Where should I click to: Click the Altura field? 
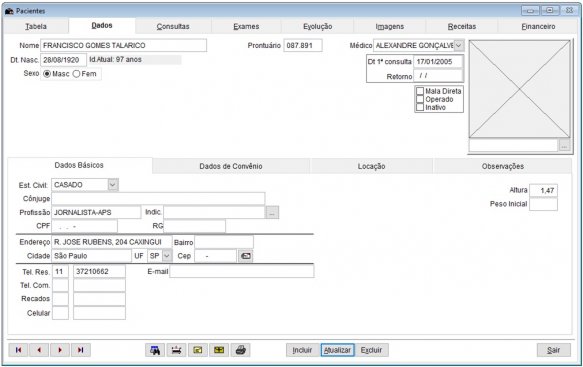pyautogui.click(x=543, y=190)
